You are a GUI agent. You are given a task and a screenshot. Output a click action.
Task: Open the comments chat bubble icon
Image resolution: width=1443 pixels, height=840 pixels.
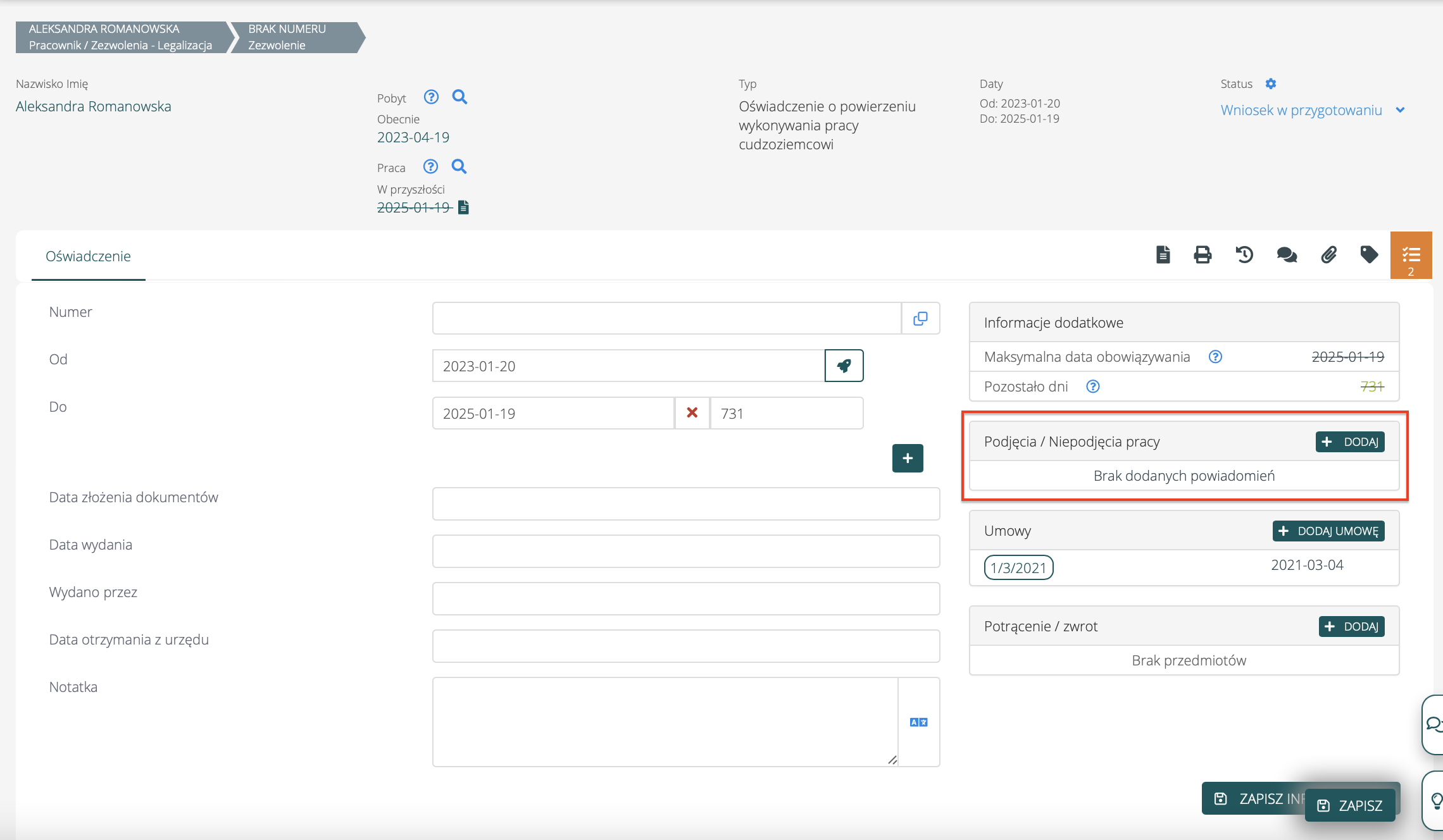click(1287, 255)
